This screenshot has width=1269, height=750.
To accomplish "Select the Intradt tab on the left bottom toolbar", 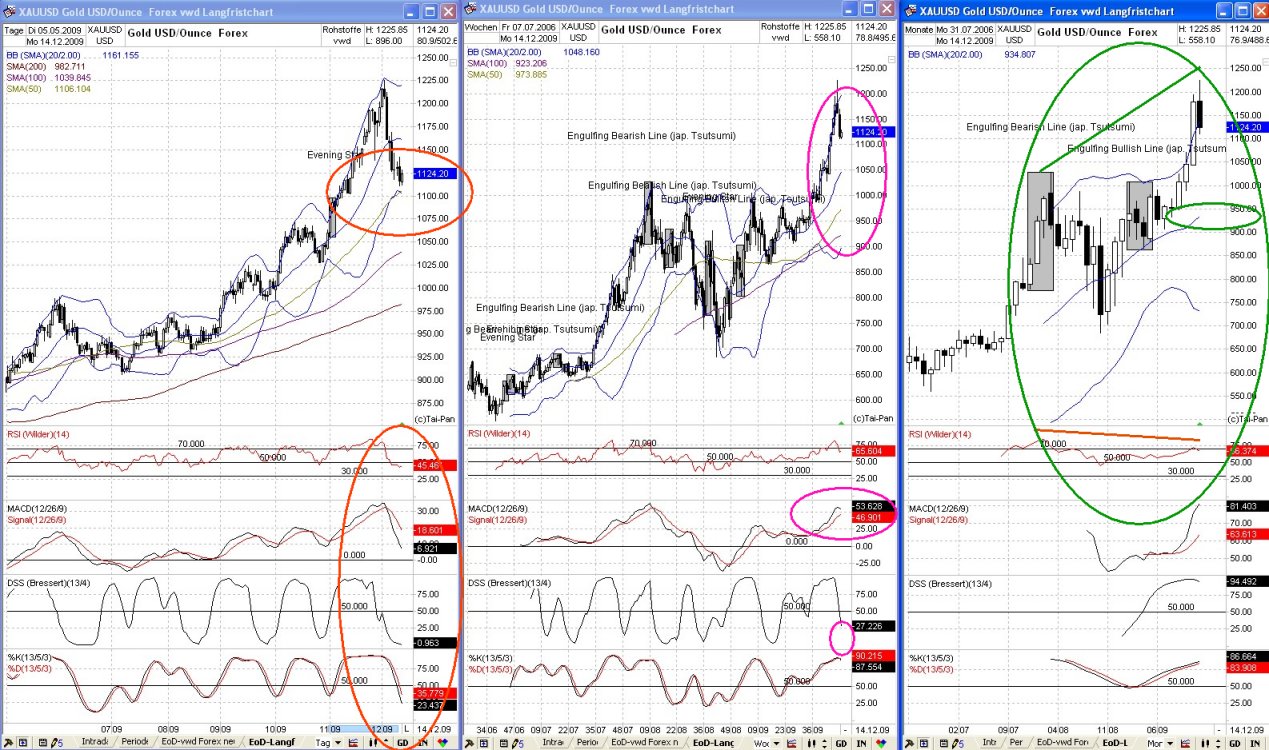I will (93, 744).
